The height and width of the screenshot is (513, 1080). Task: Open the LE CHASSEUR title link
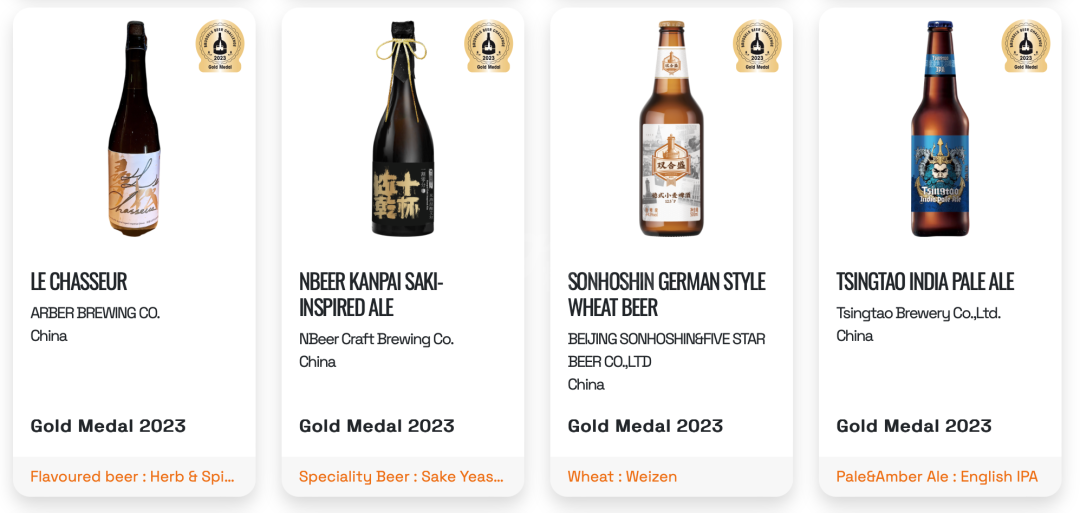79,281
